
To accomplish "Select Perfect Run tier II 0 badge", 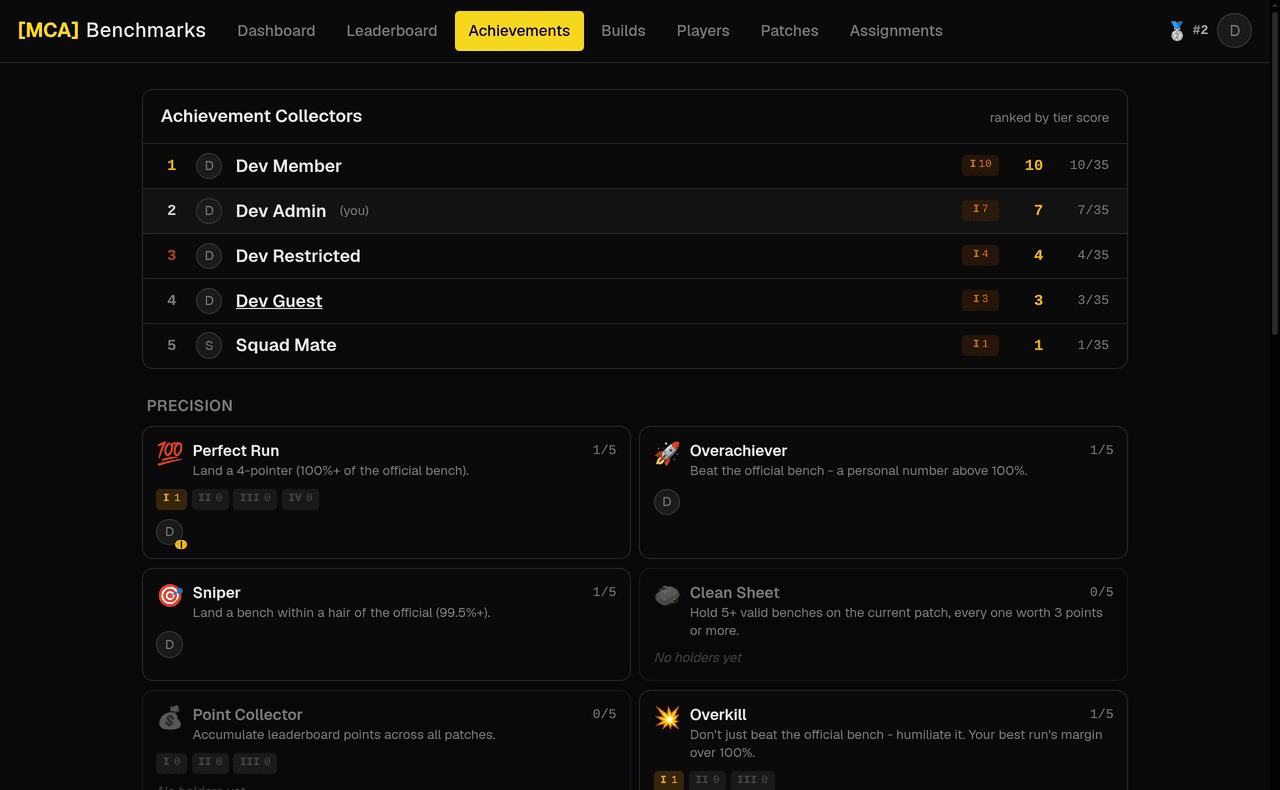I will (210, 498).
